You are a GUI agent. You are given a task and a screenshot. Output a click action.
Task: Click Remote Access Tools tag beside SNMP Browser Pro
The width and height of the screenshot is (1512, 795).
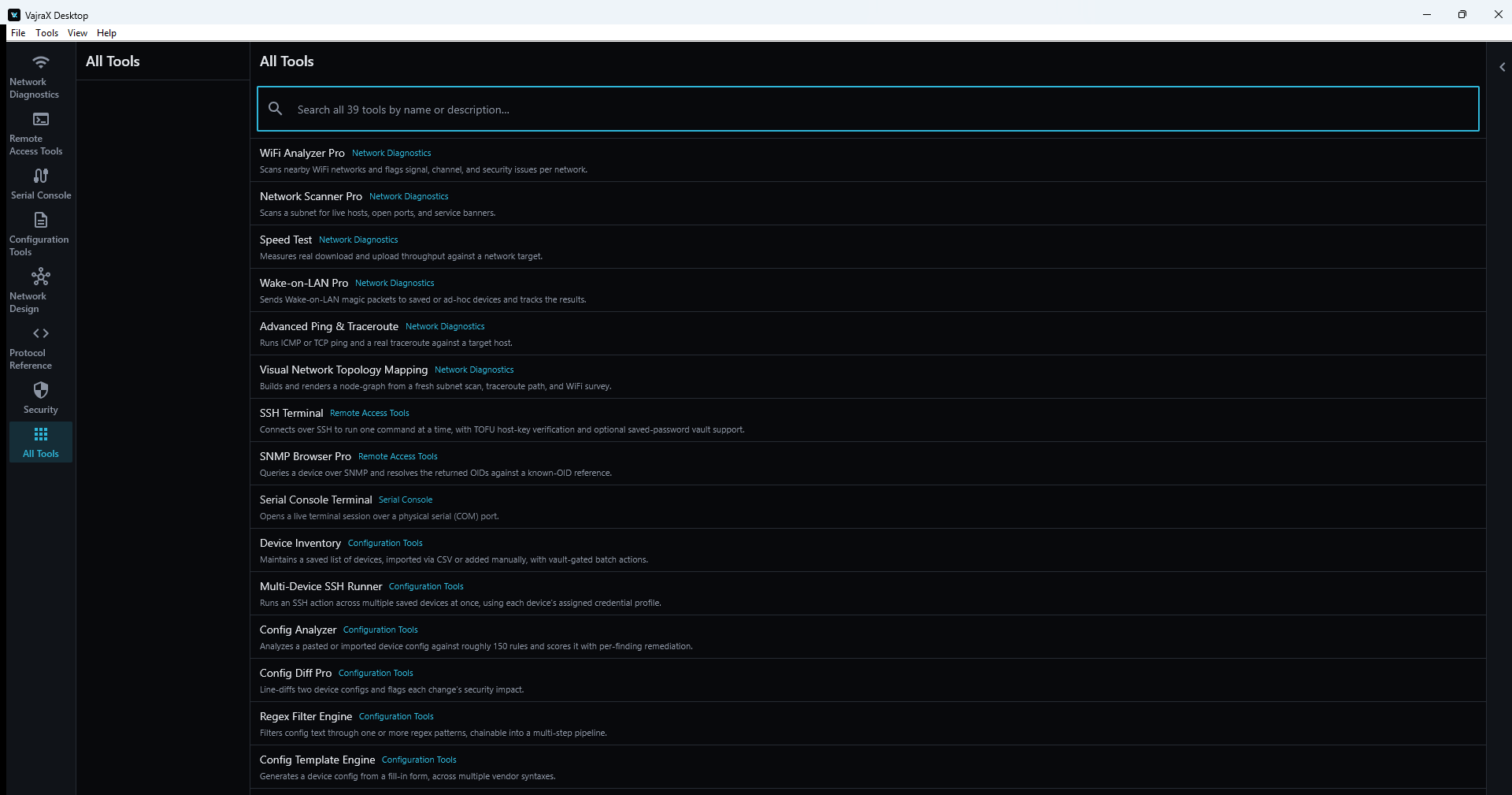(x=398, y=456)
